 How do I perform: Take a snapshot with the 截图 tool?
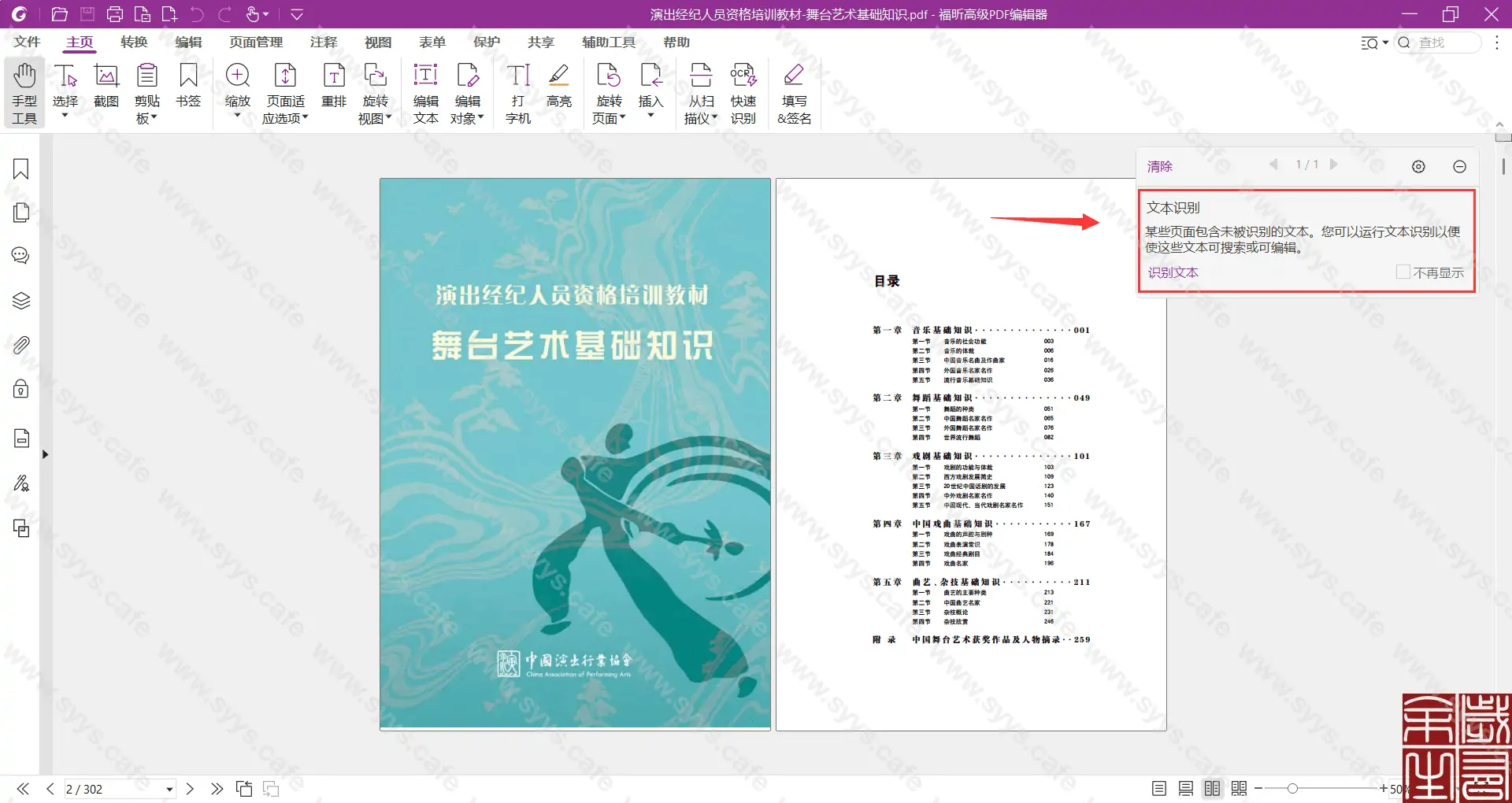pos(106,88)
